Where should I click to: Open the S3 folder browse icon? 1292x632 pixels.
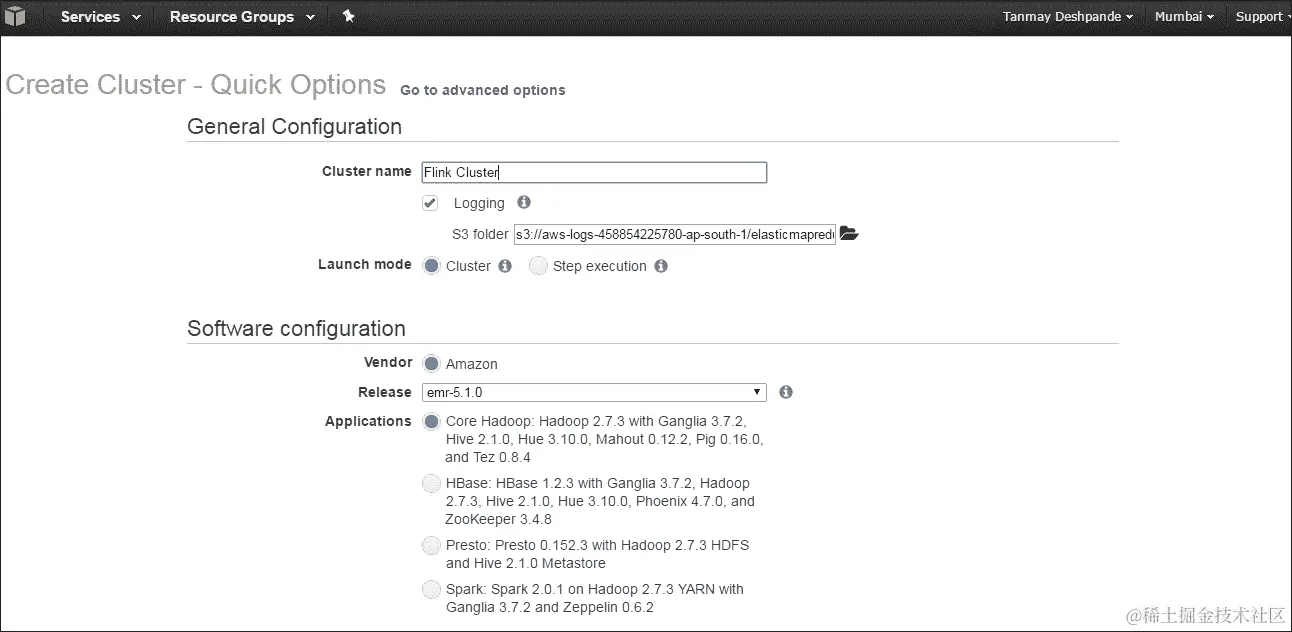coord(849,234)
